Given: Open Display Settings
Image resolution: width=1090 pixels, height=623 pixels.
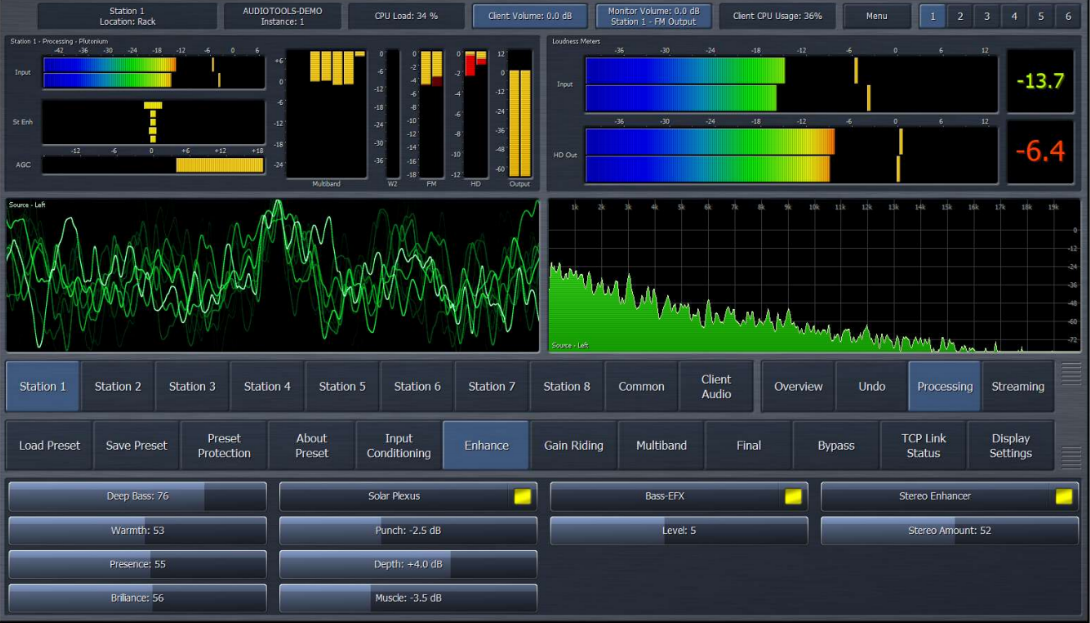Looking at the screenshot, I should (x=1011, y=445).
